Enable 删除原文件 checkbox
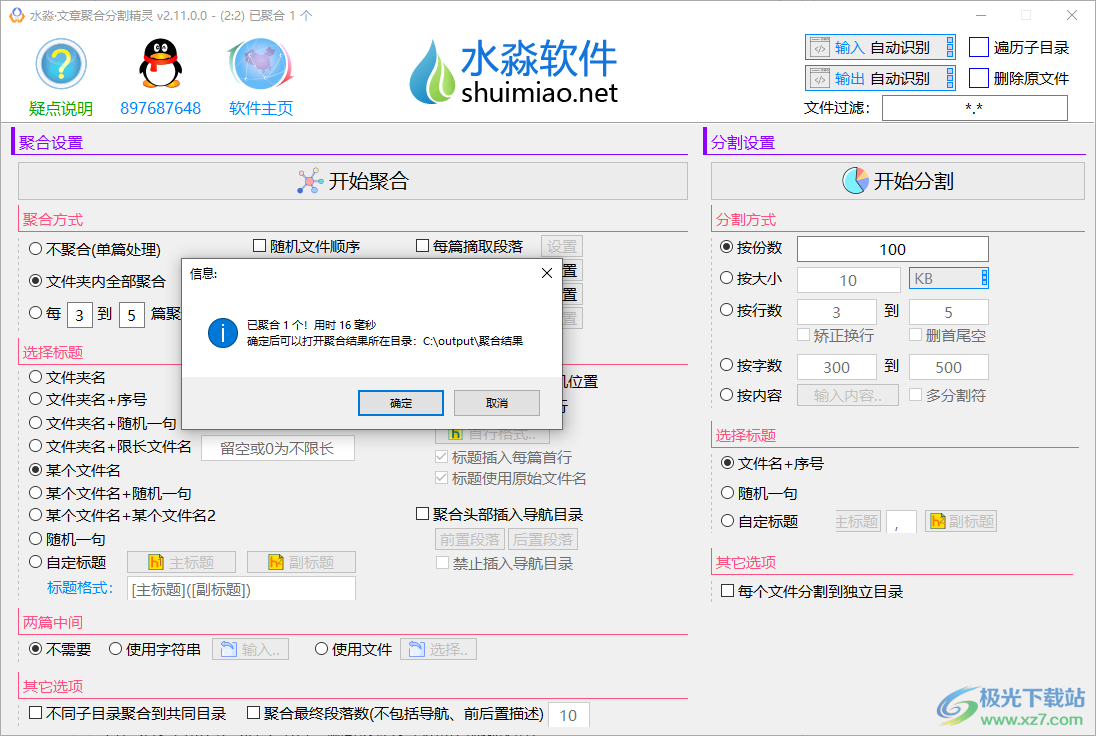 [x=979, y=78]
